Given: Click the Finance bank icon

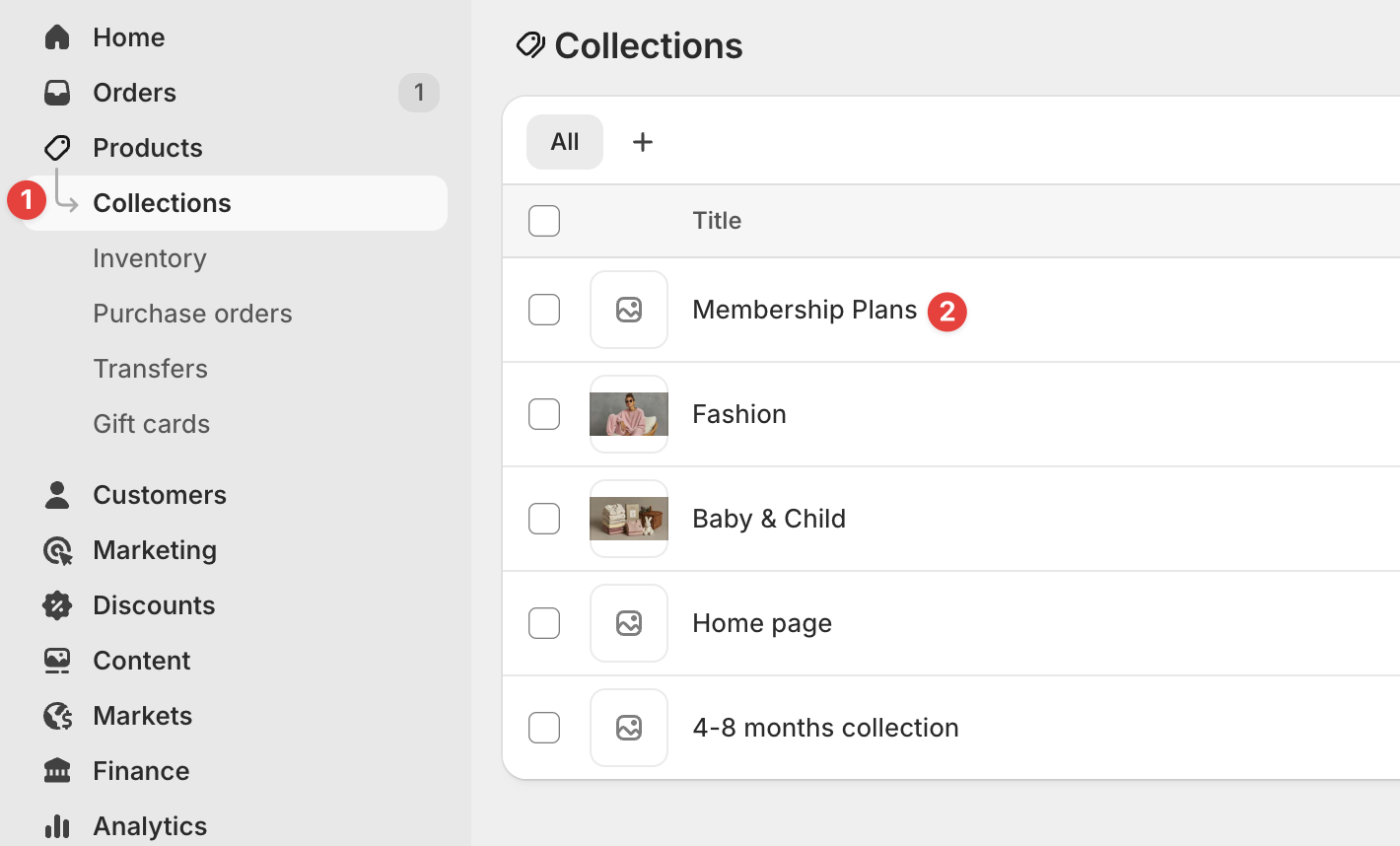Looking at the screenshot, I should [x=57, y=771].
